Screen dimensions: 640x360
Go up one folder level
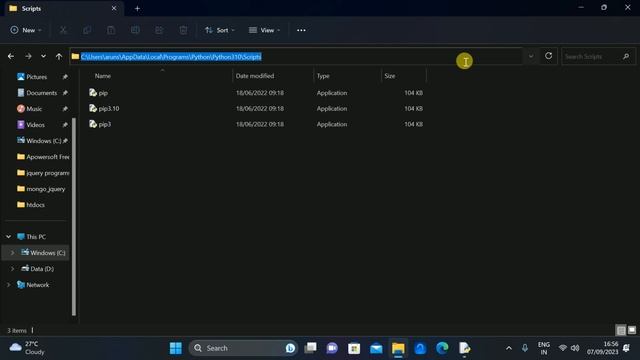point(59,56)
